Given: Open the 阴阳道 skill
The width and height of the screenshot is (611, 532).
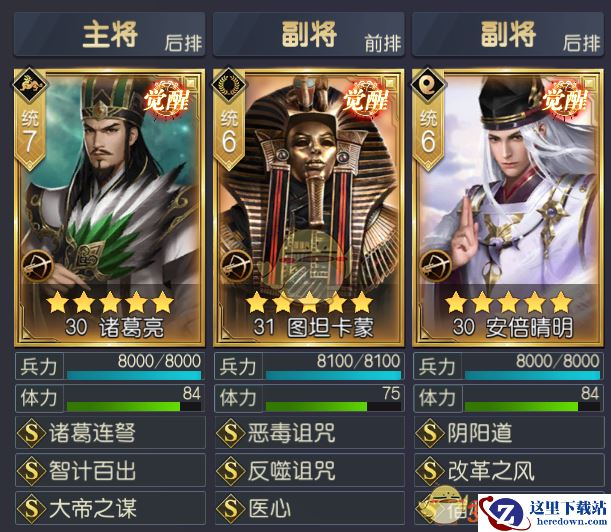Looking at the screenshot, I should (x=509, y=432).
